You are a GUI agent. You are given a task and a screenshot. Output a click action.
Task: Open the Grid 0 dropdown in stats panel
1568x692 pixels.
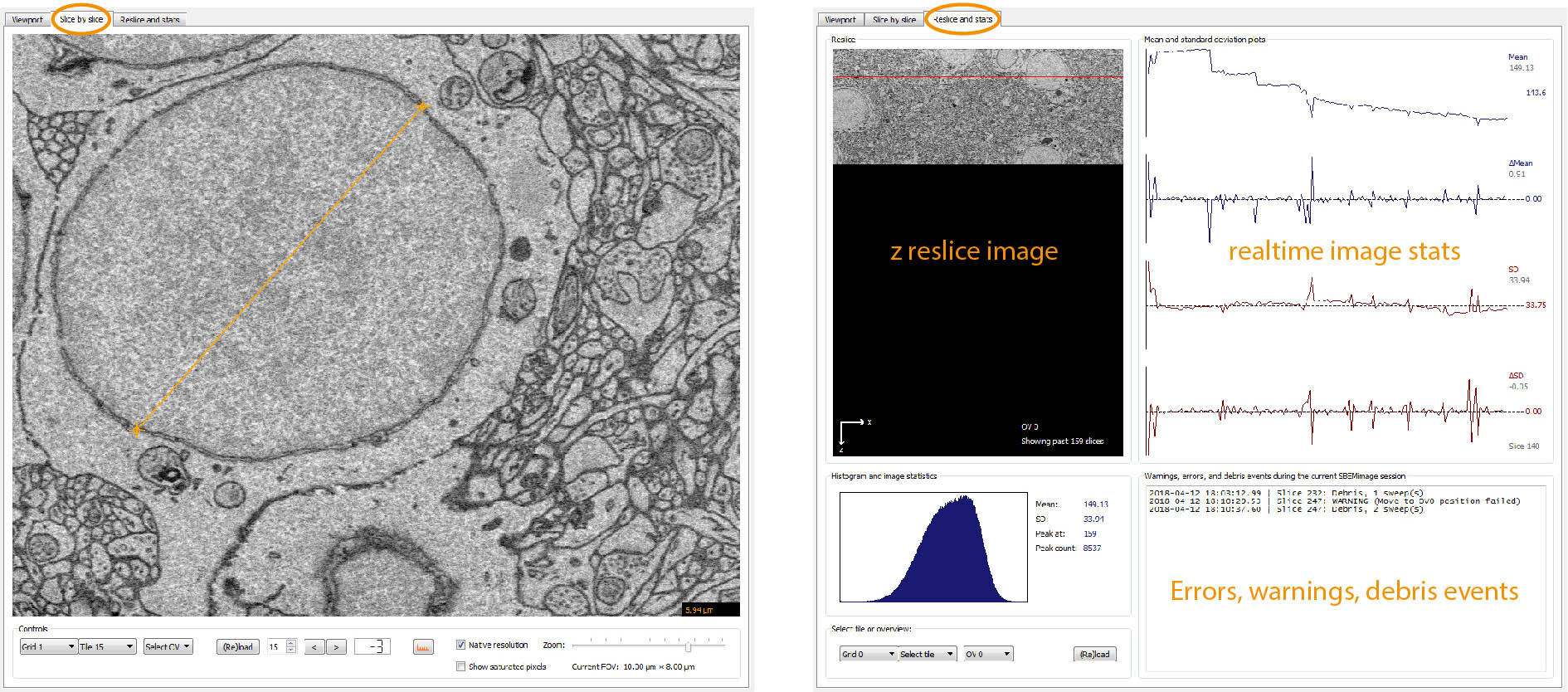click(869, 654)
